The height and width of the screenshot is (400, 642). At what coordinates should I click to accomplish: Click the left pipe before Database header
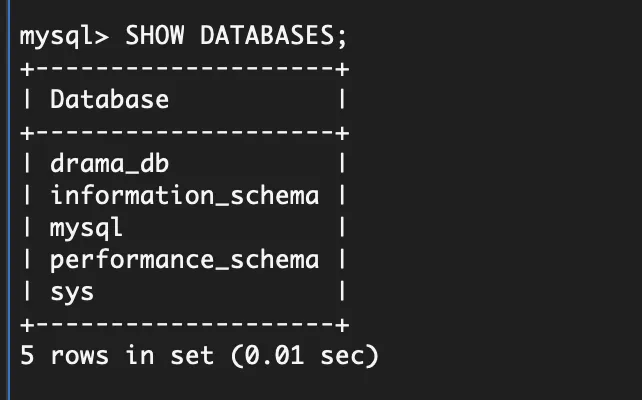[x=26, y=99]
